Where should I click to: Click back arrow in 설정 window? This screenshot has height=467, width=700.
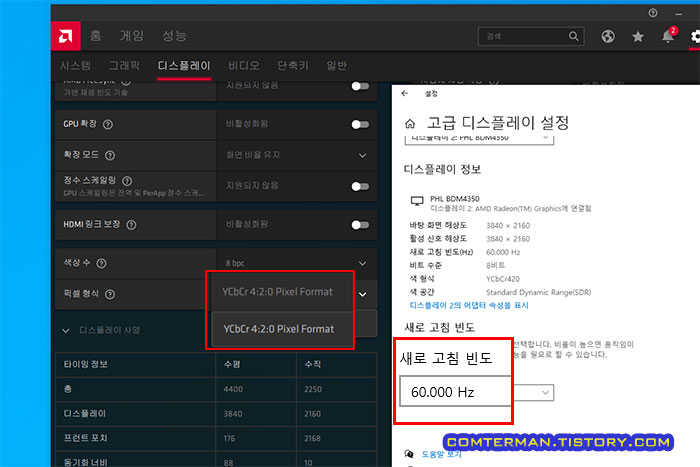(405, 93)
